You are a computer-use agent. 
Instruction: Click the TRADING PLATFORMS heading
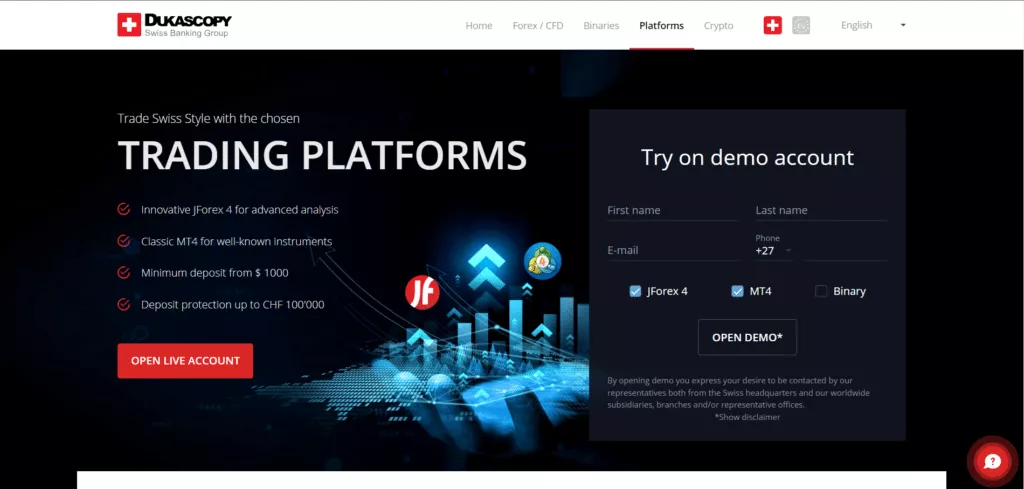(x=322, y=155)
